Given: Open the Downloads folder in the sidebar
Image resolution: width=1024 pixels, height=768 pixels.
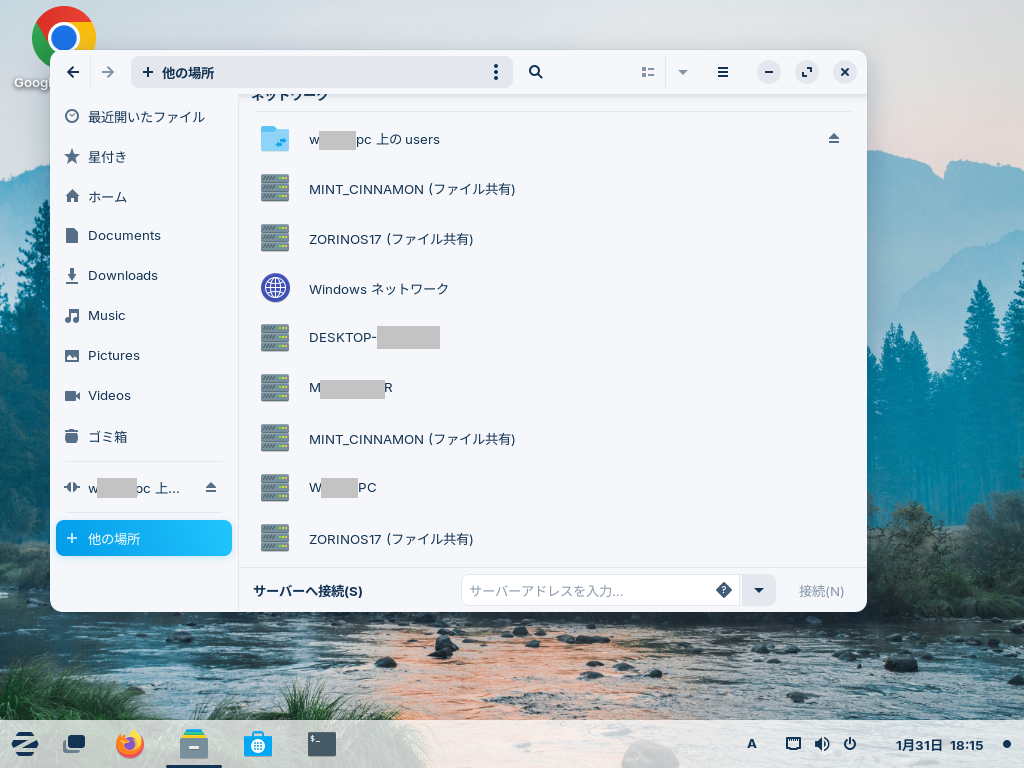Looking at the screenshot, I should (x=122, y=276).
